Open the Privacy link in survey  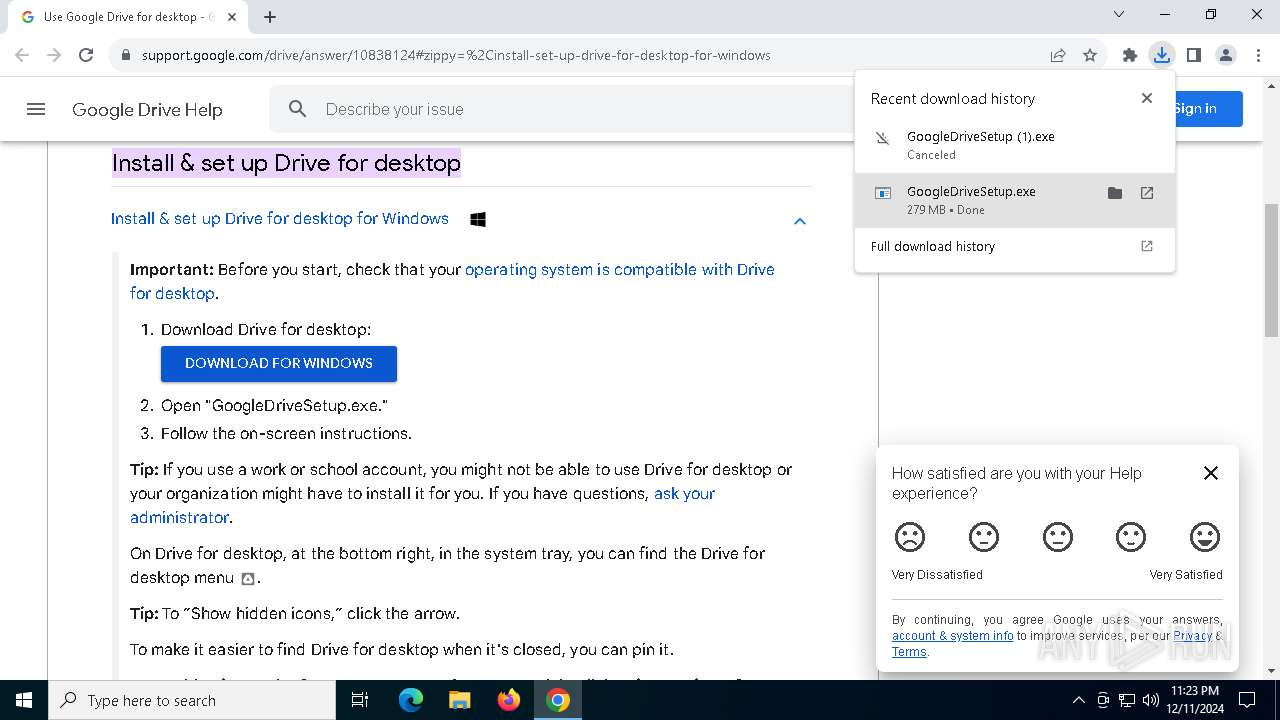[x=1193, y=635]
